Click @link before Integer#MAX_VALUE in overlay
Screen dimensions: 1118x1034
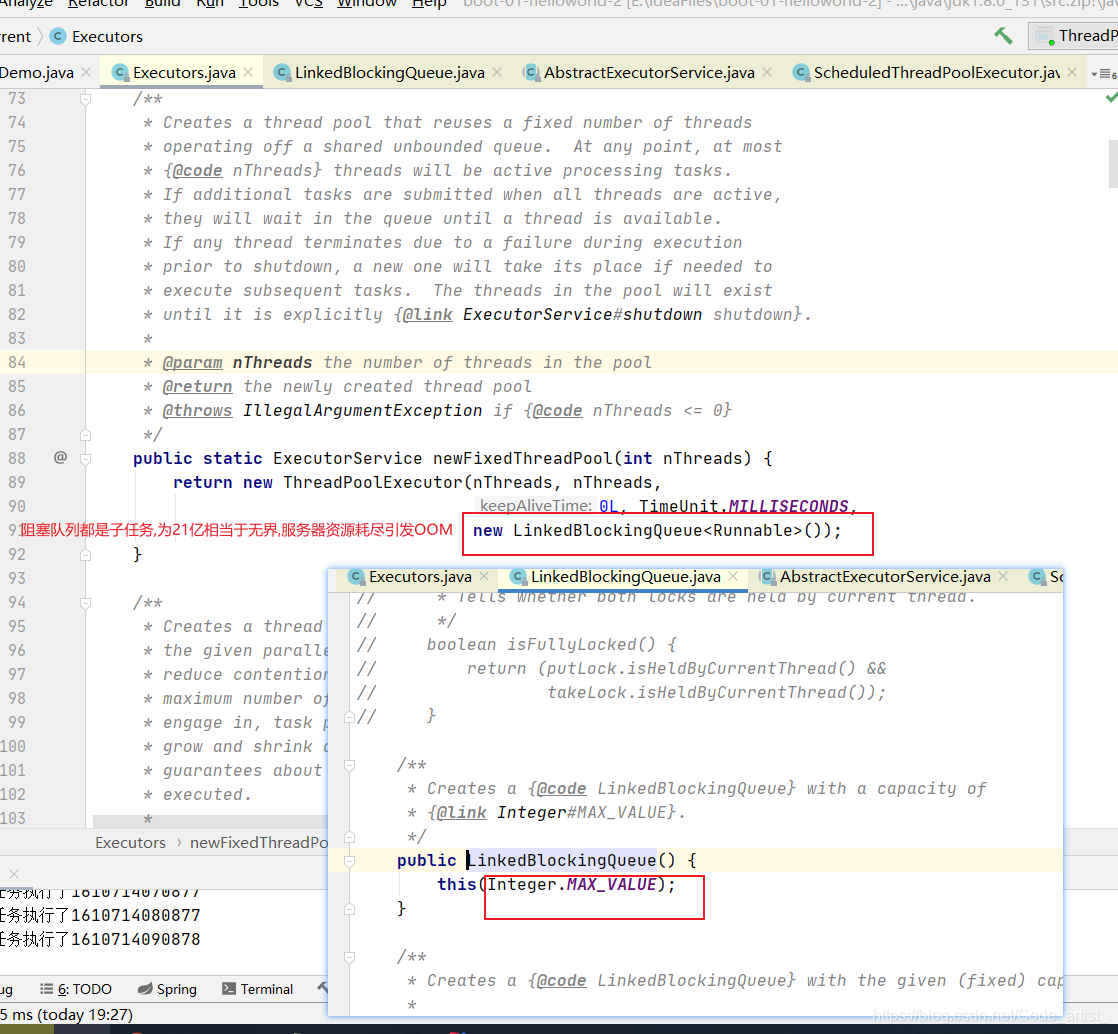(x=461, y=812)
